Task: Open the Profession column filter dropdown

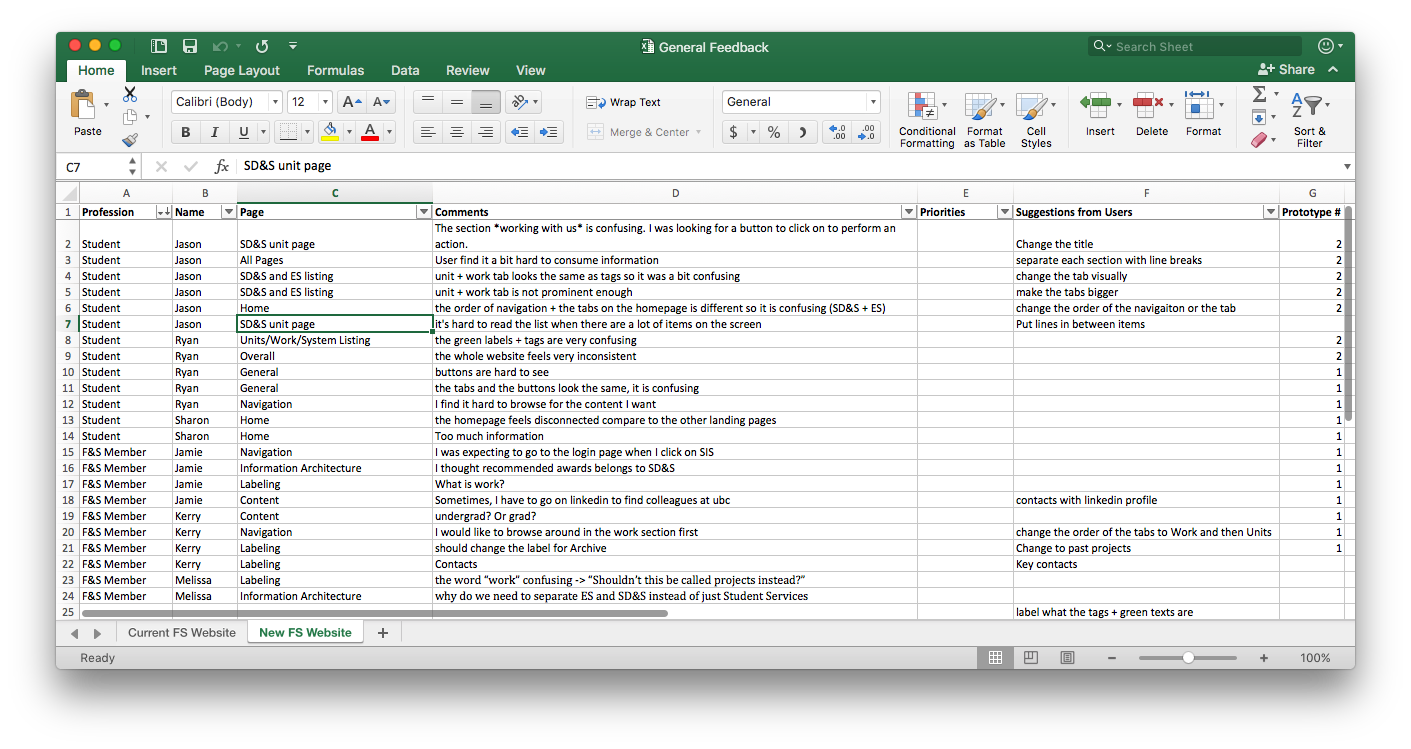Action: [x=164, y=212]
